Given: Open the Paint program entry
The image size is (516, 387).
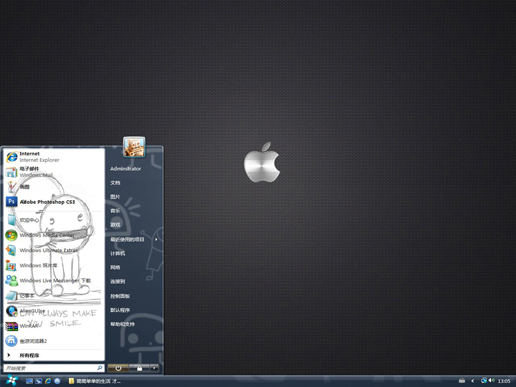Looking at the screenshot, I should tap(54, 187).
